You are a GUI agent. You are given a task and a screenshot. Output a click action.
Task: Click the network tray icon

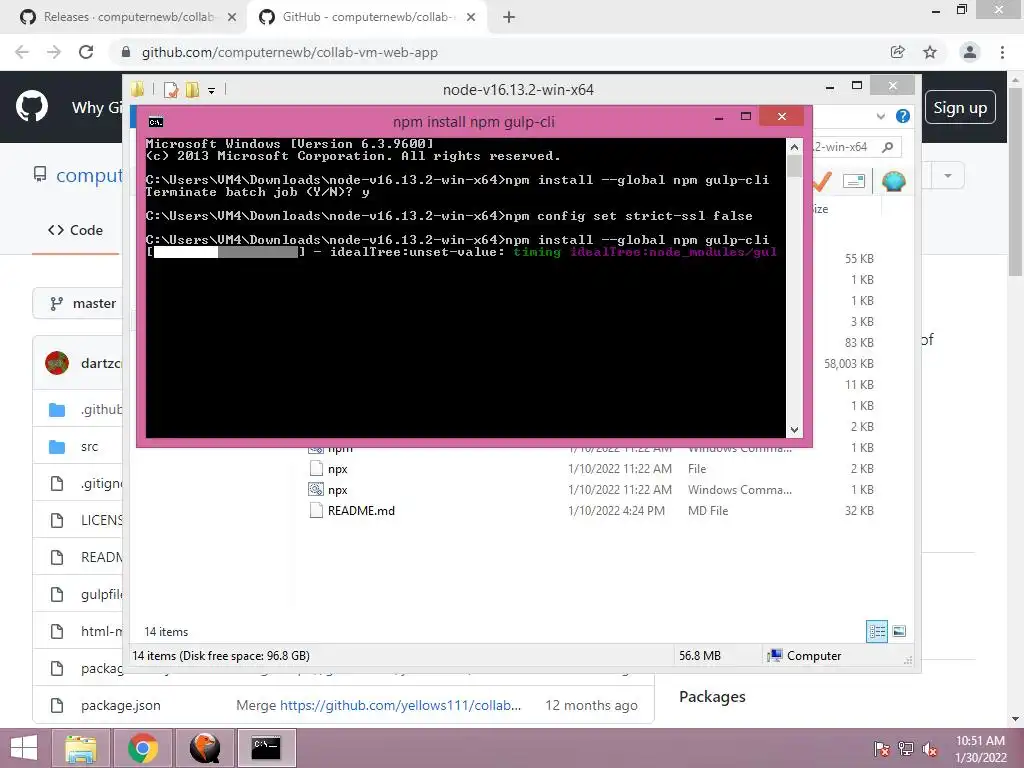click(x=906, y=749)
